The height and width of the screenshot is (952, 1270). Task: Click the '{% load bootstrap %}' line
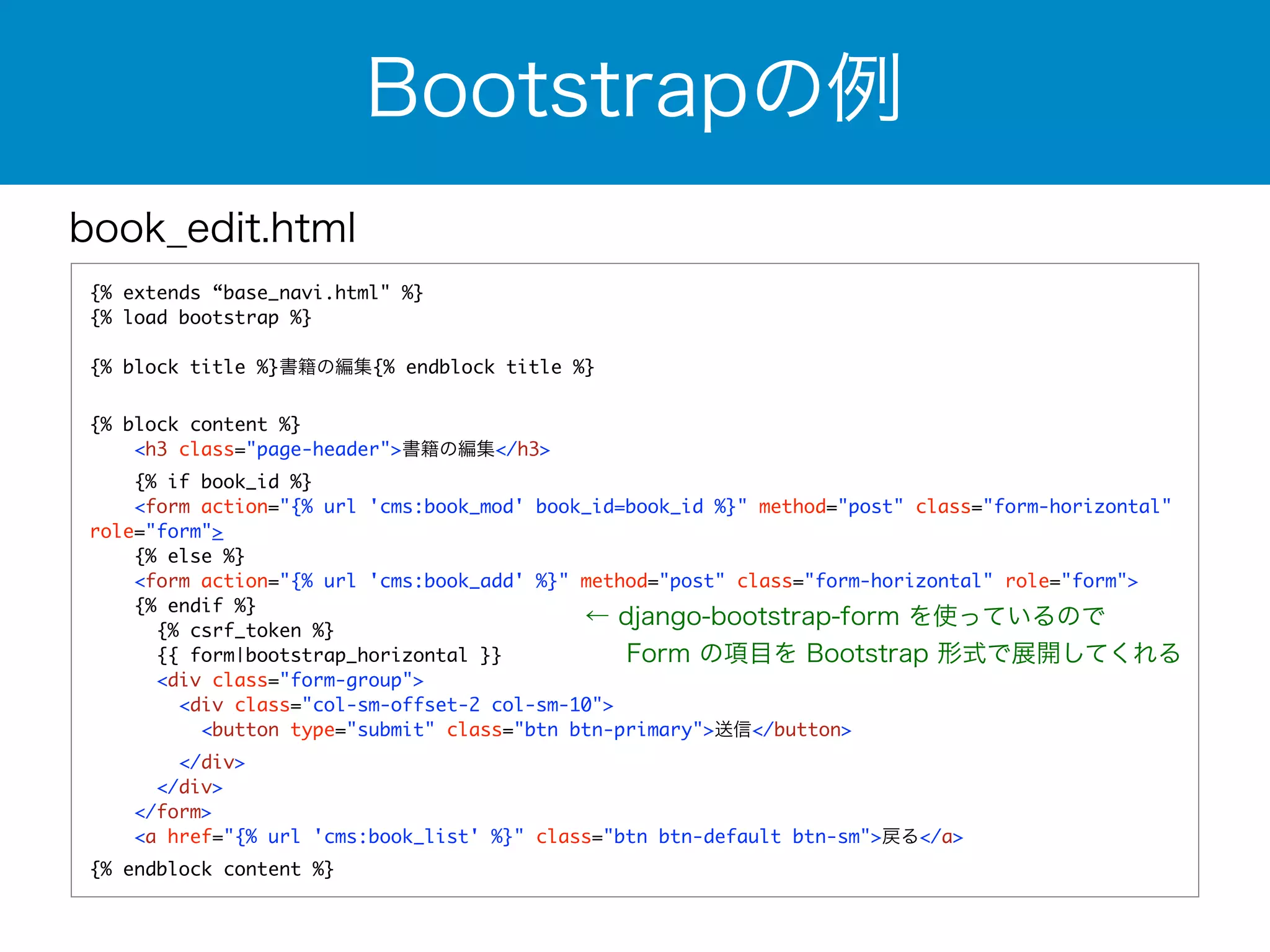click(201, 317)
